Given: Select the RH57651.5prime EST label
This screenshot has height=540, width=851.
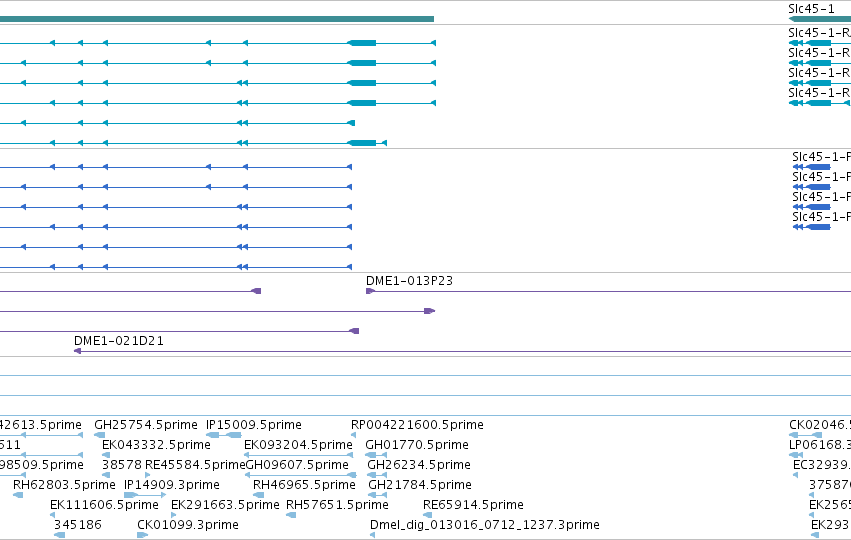Looking at the screenshot, I should (x=337, y=505).
